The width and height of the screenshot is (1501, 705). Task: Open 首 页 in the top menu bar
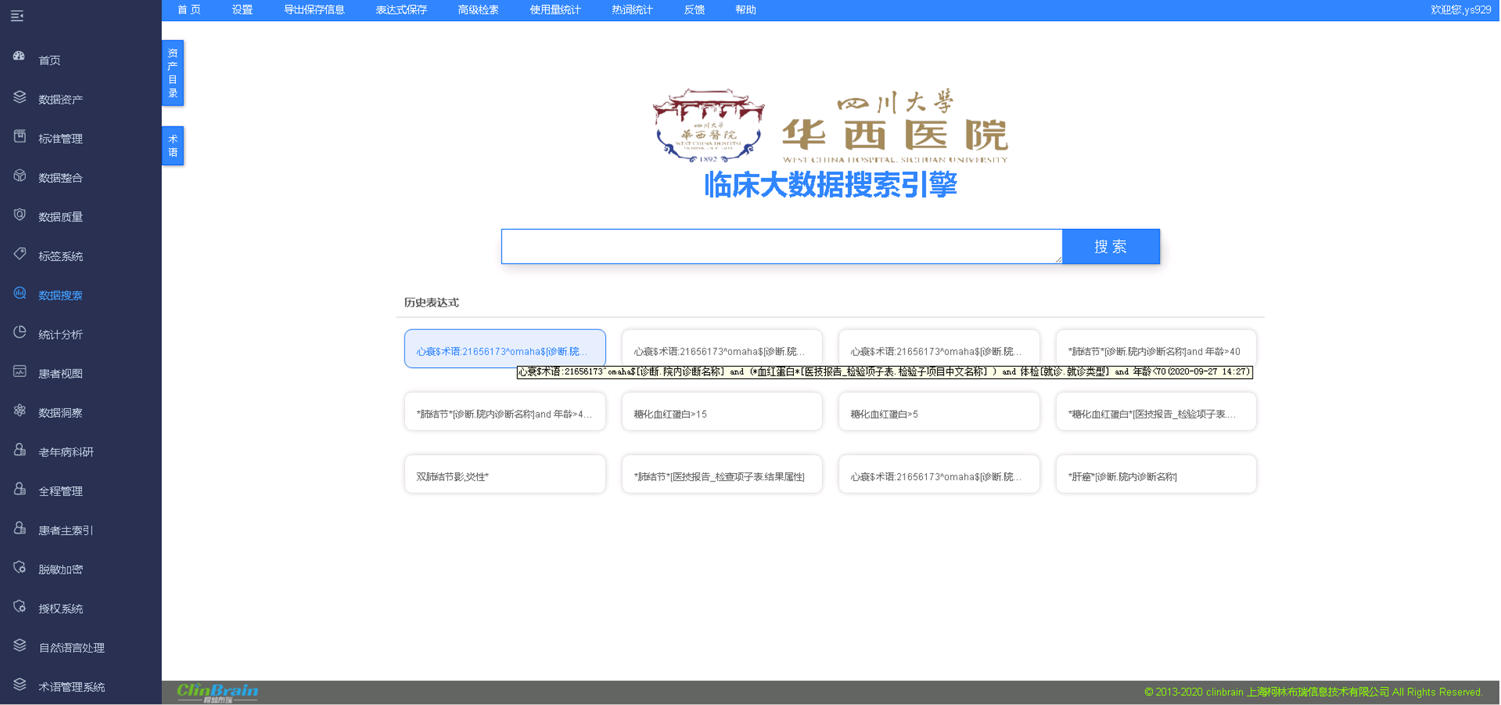pos(189,10)
